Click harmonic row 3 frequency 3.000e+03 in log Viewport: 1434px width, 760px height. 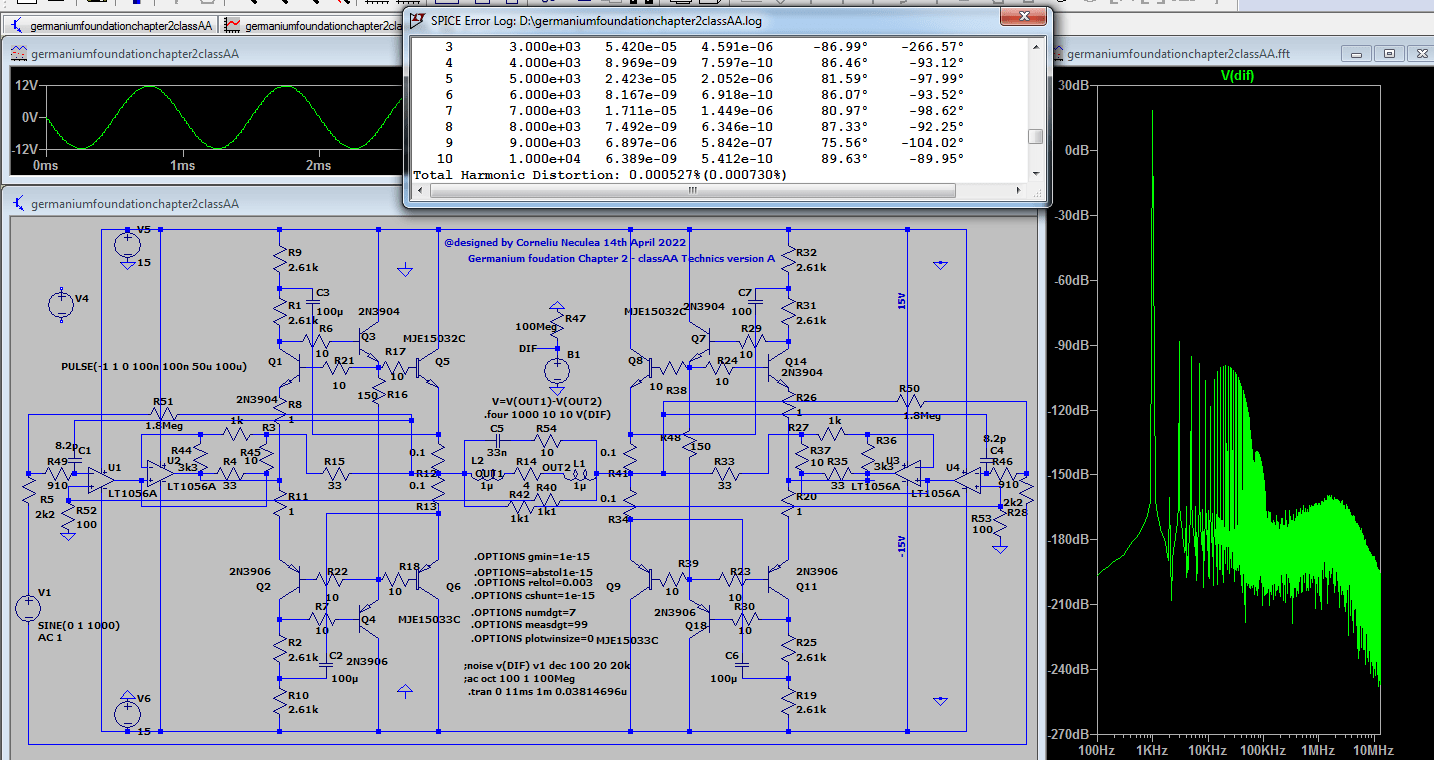pos(544,47)
